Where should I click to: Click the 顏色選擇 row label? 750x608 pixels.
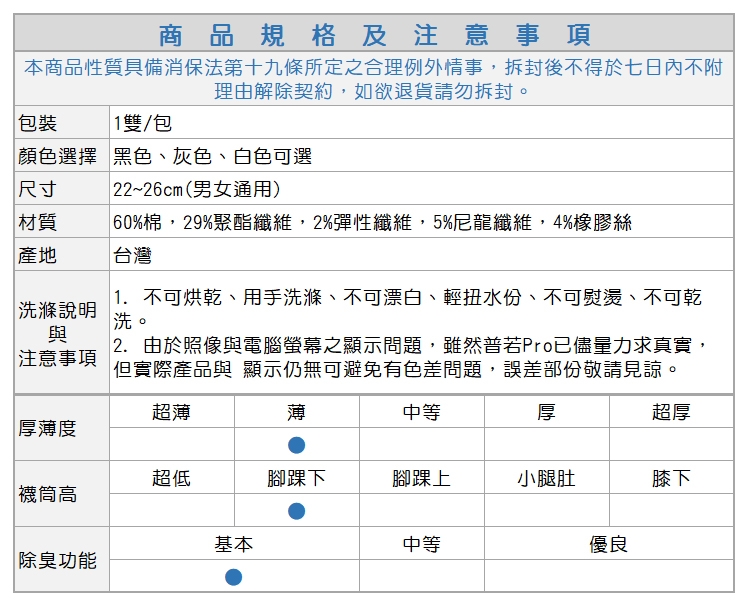pos(58,157)
